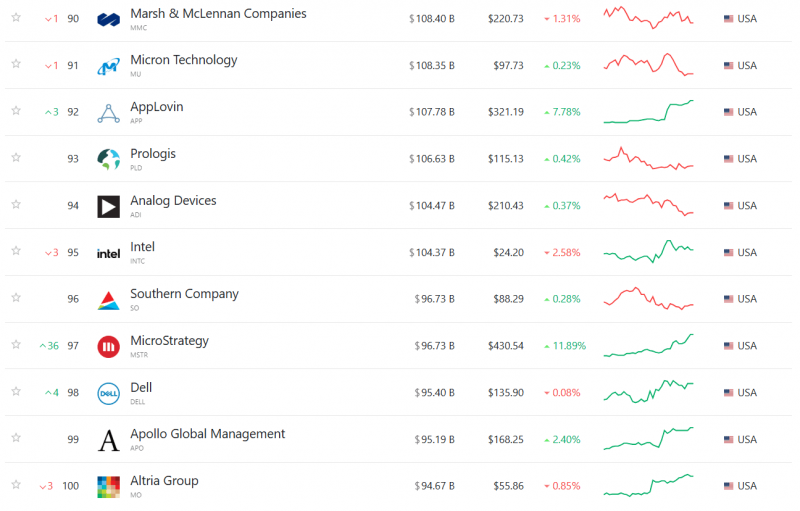Click the Analog Devices play-shaped logo

(x=108, y=207)
